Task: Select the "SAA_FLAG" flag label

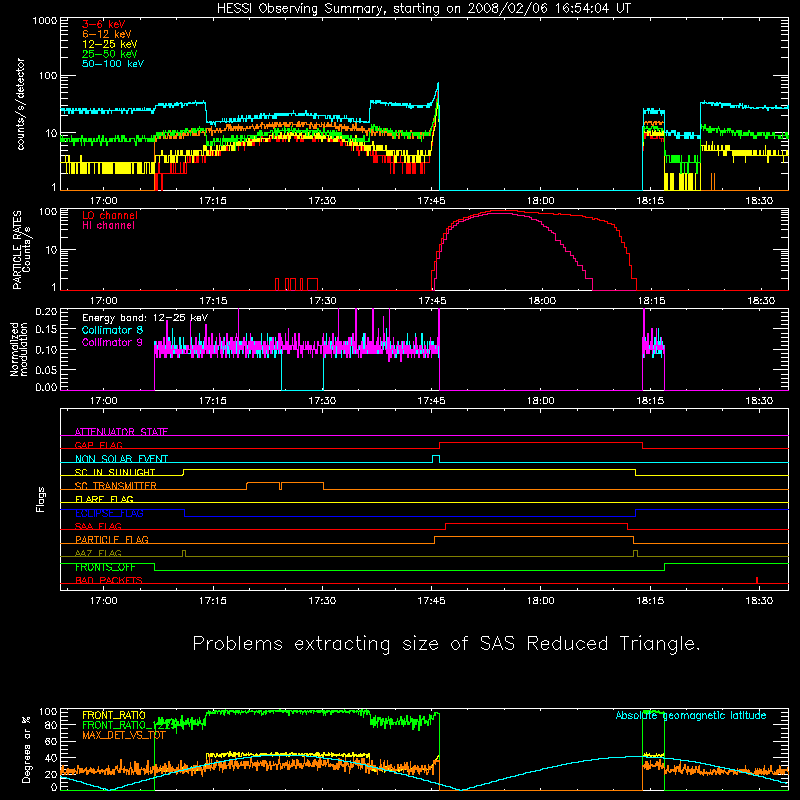Action: (x=98, y=526)
